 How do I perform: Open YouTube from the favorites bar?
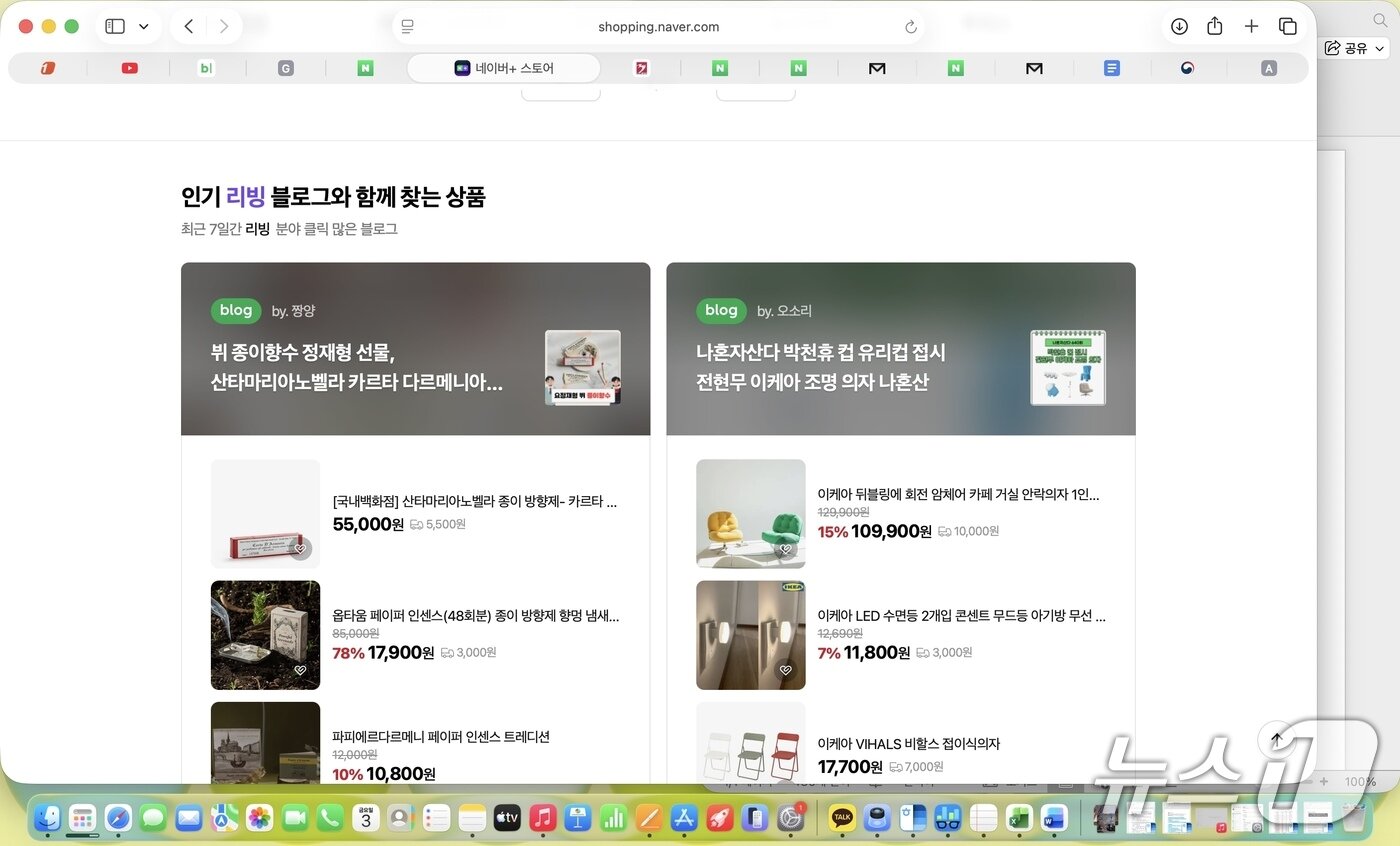click(x=128, y=68)
